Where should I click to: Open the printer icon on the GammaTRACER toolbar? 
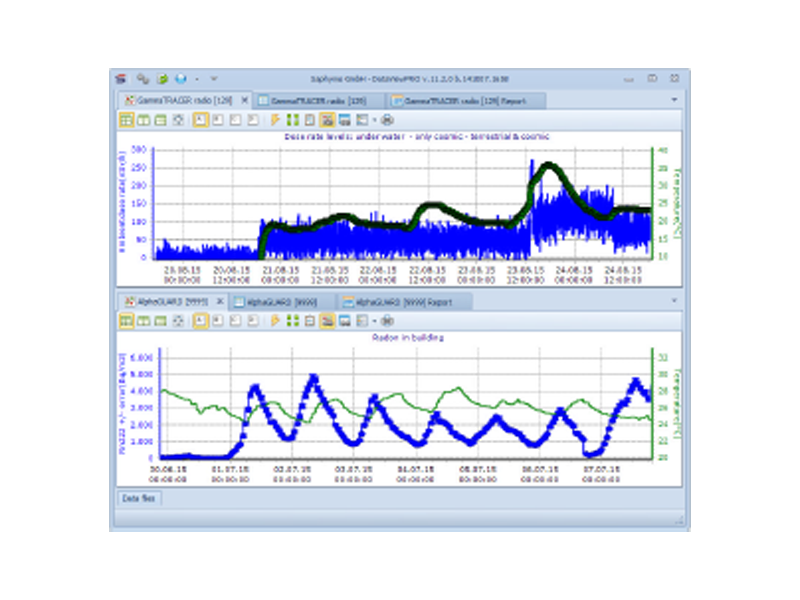click(388, 118)
